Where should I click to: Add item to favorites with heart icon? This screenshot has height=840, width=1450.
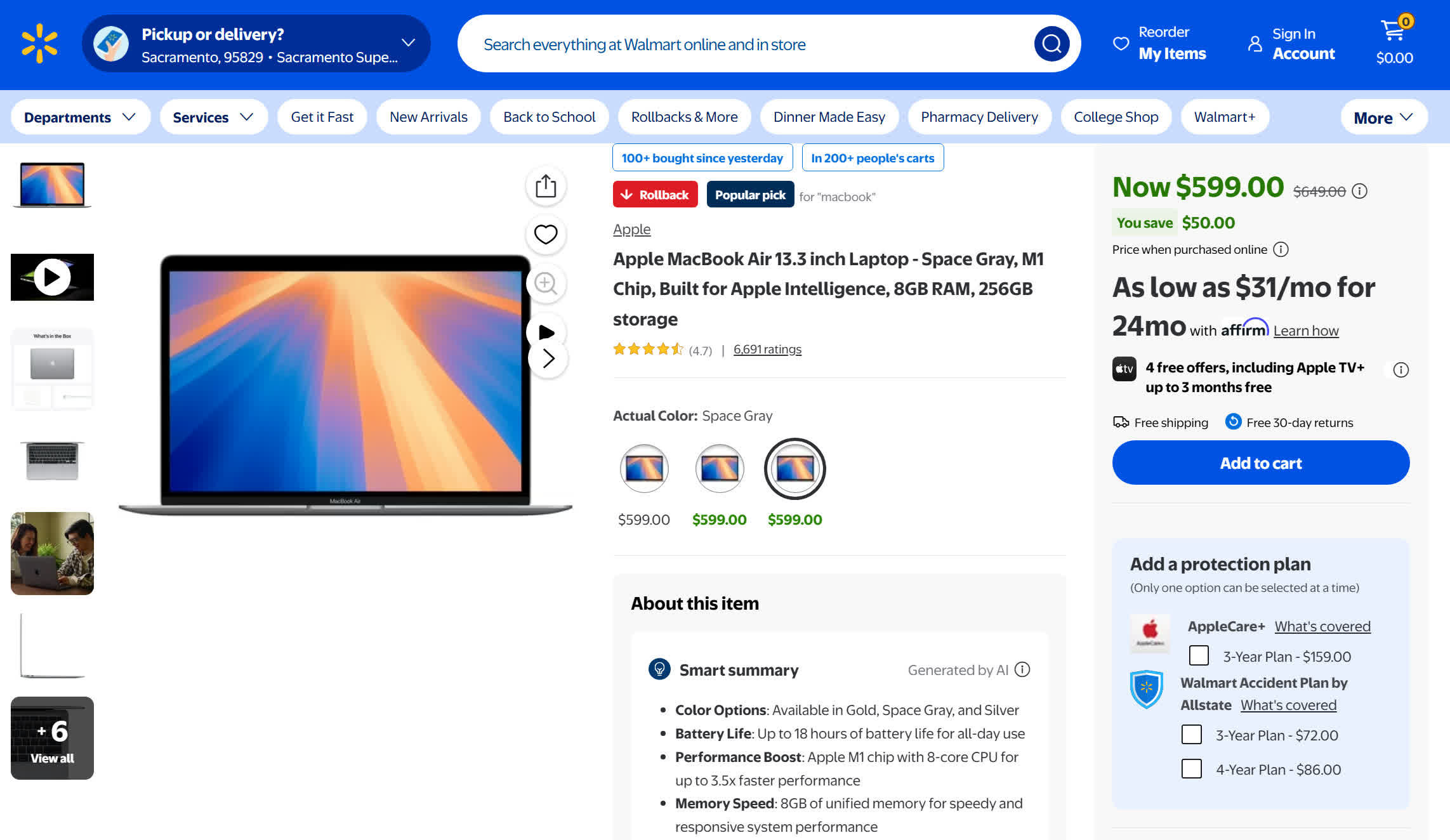pyautogui.click(x=545, y=235)
